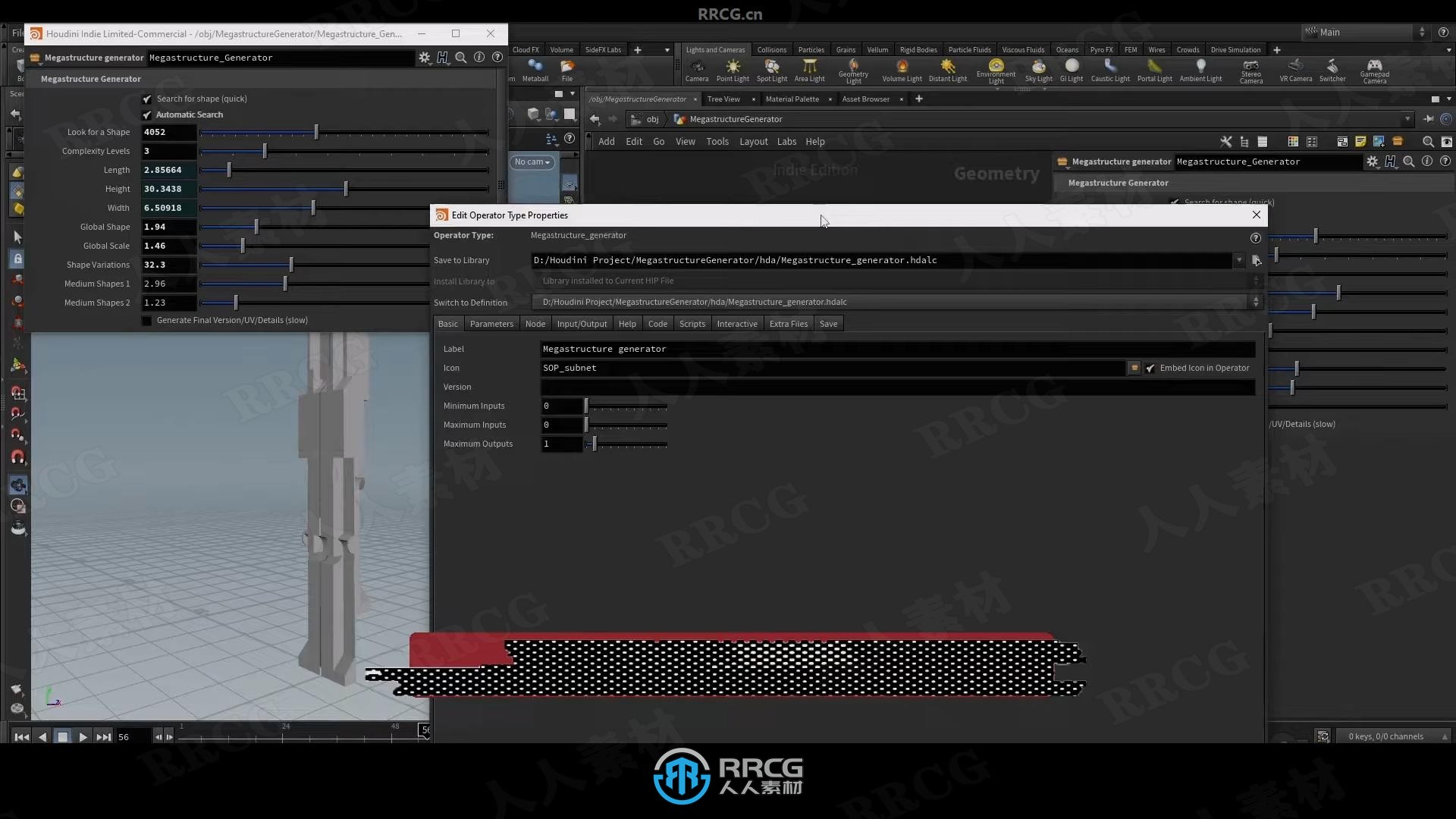Viewport: 1456px width, 819px height.
Task: Adjust the Height slider
Action: (x=344, y=189)
